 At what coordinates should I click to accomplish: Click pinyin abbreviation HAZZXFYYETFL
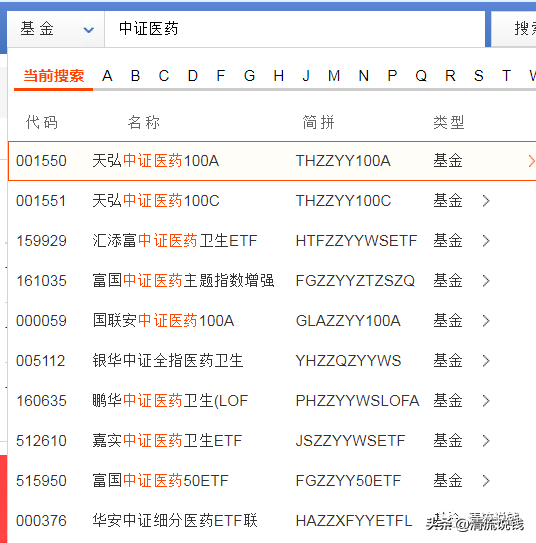click(x=354, y=521)
